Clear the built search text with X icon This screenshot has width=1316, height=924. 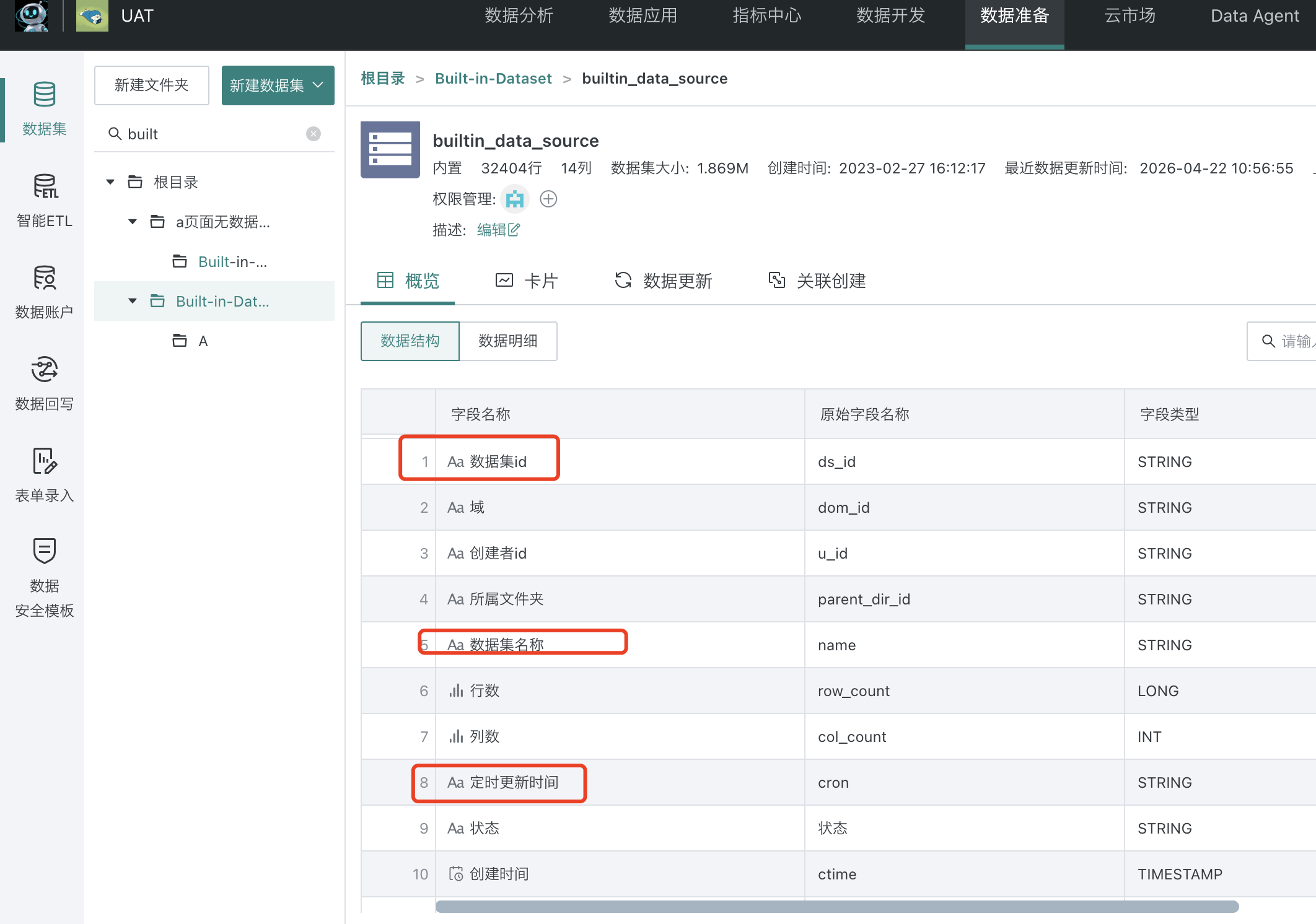pos(314,133)
